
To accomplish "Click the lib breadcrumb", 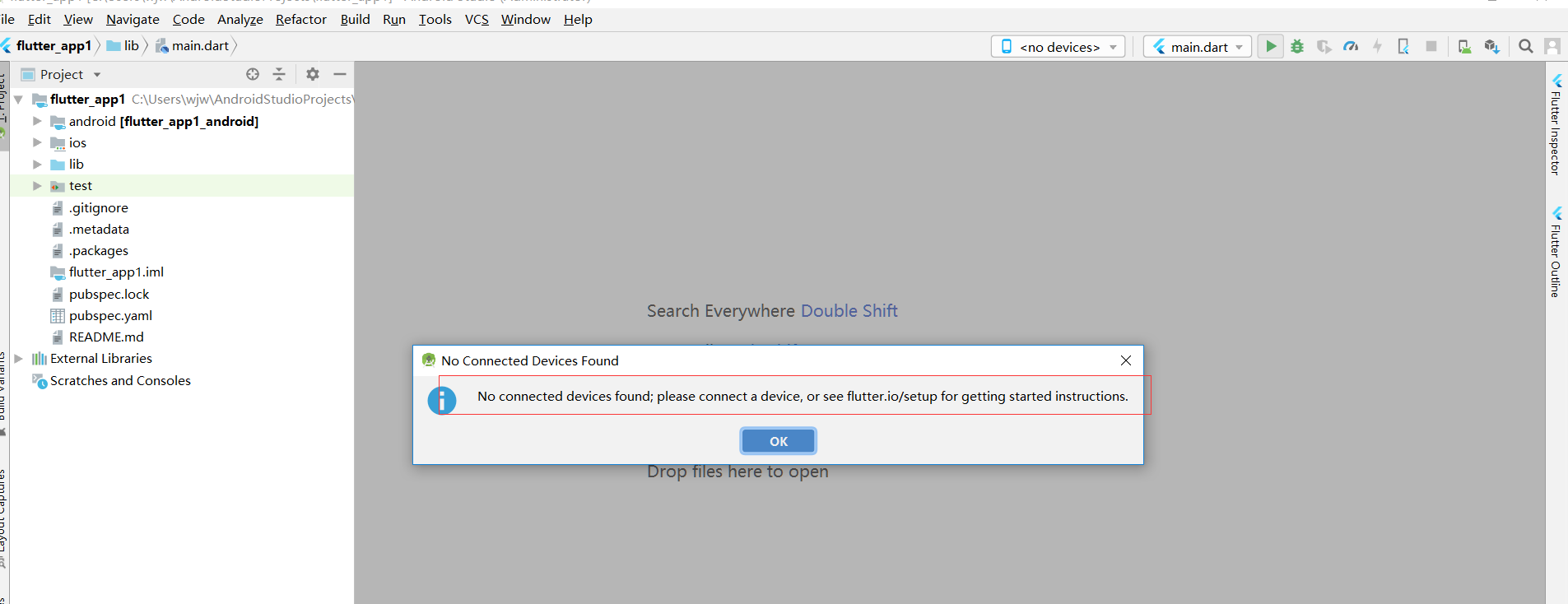I will (123, 46).
